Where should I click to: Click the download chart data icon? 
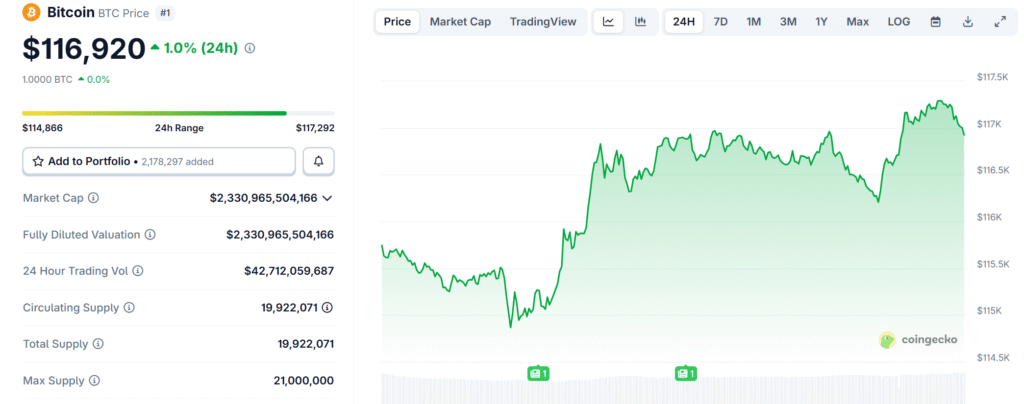click(x=967, y=21)
